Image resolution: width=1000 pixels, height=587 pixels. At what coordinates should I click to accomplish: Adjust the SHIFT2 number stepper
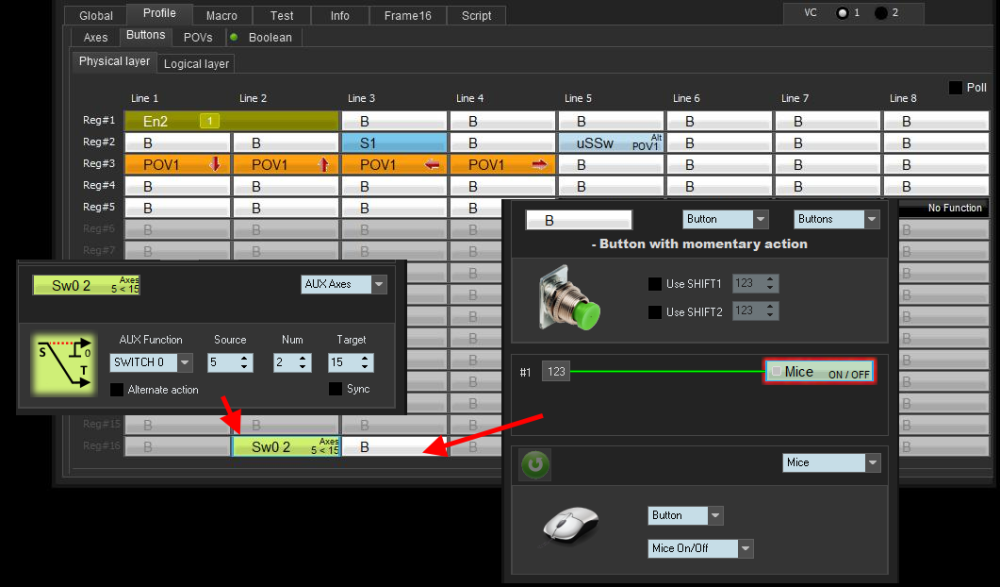pos(755,311)
